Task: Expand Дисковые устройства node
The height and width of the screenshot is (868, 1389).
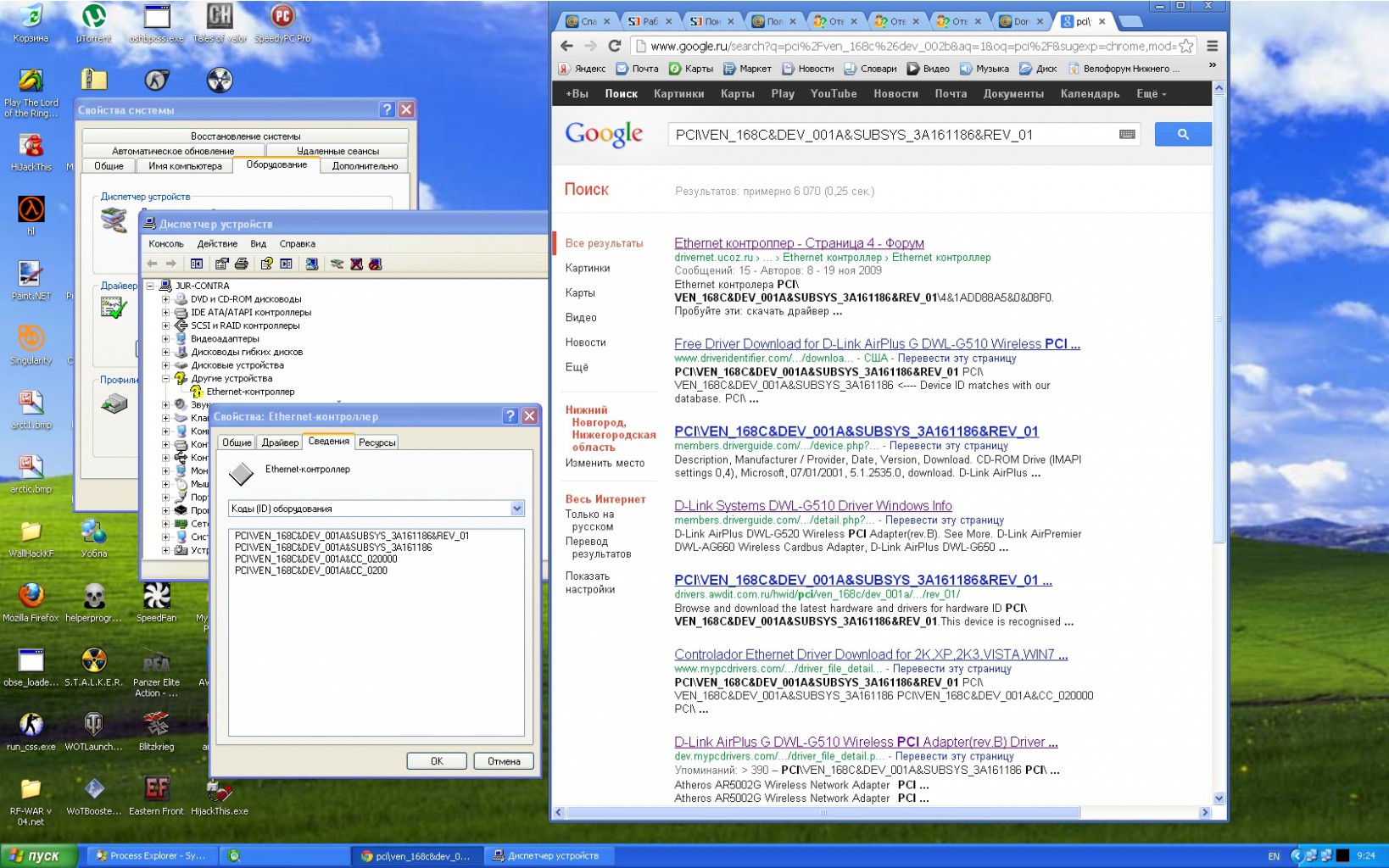Action: [x=166, y=365]
